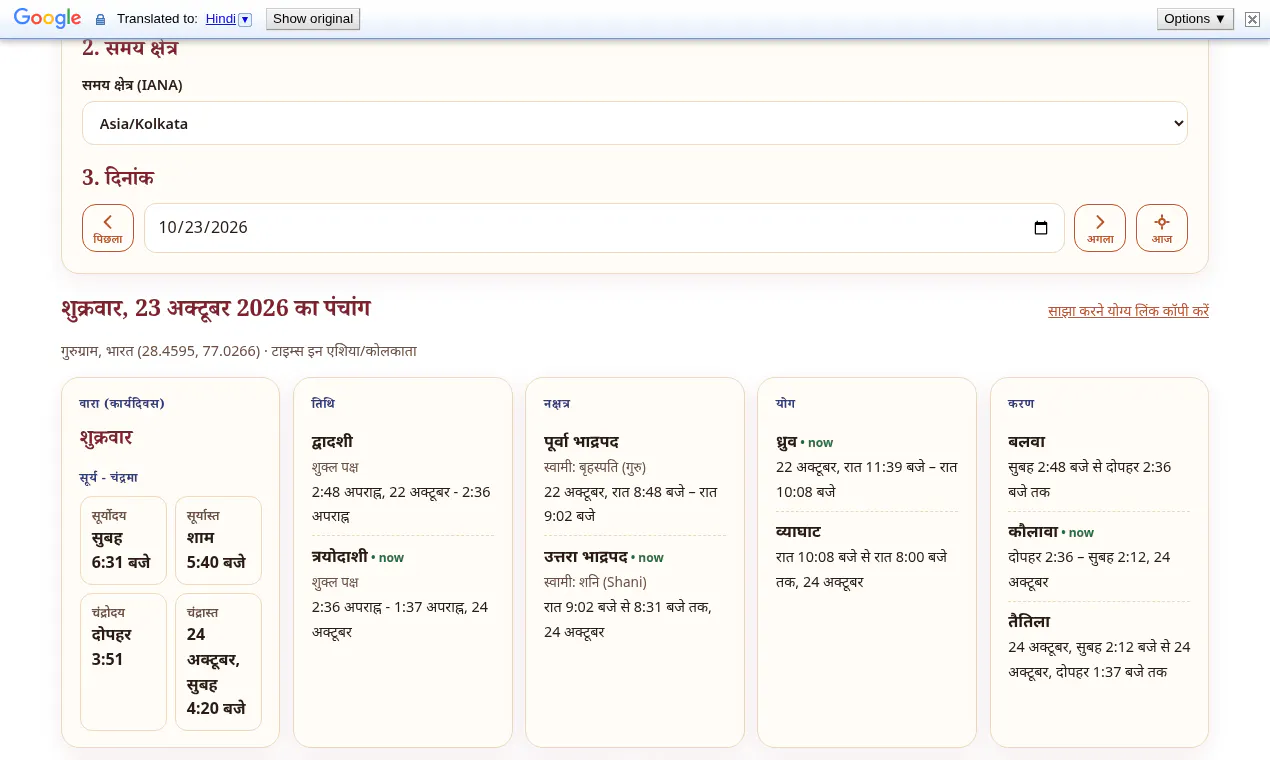The image size is (1270, 760).
Task: Click heading शुक्रवार, 23 अक्टूबर 2026 का पंचांग
Action: tap(216, 308)
